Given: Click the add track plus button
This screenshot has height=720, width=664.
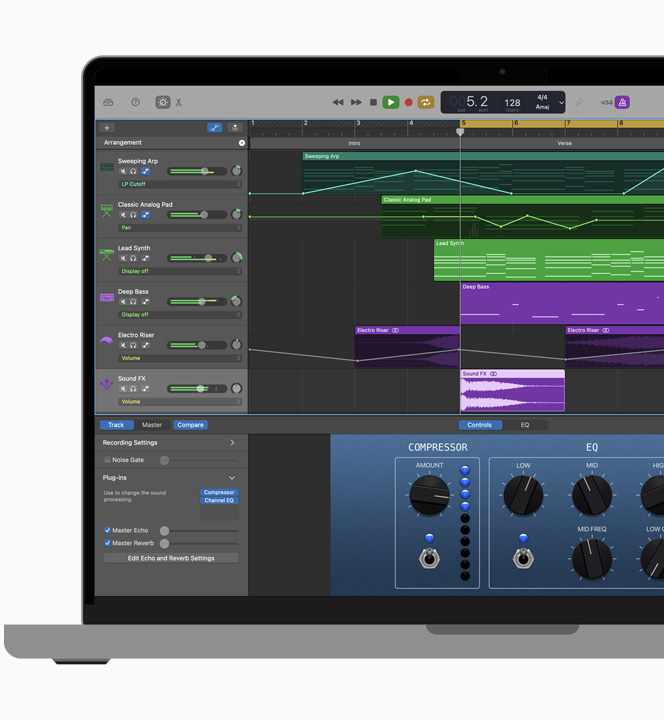Looking at the screenshot, I should pos(107,128).
